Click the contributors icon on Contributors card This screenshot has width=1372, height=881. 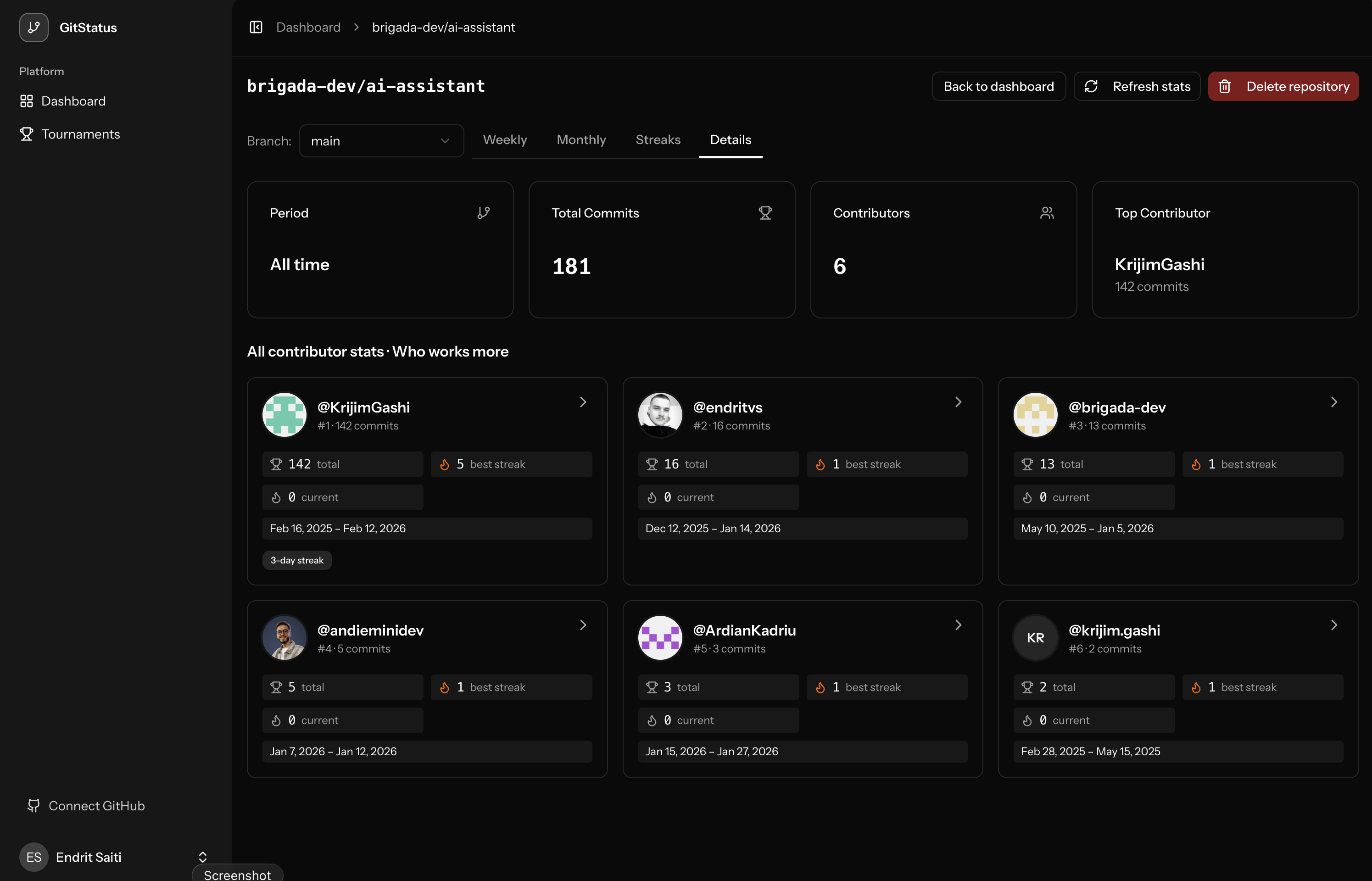(1047, 212)
